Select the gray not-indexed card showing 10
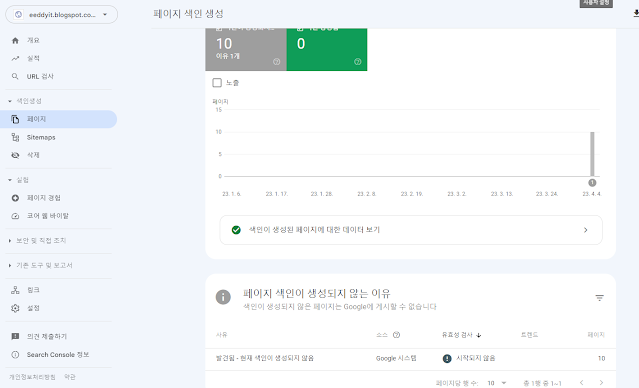The image size is (639, 388). 246,49
